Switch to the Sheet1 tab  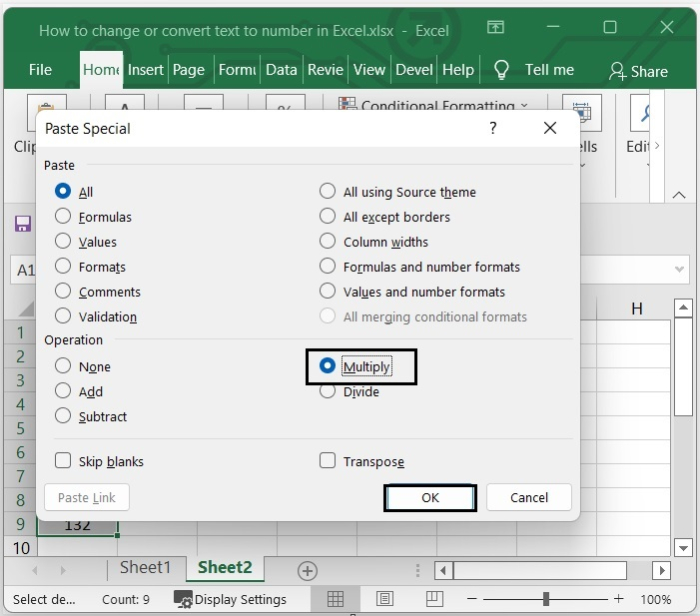[146, 567]
